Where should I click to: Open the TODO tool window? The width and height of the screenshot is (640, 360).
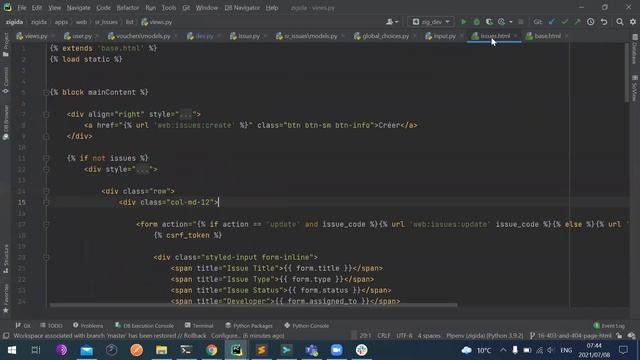[51, 326]
